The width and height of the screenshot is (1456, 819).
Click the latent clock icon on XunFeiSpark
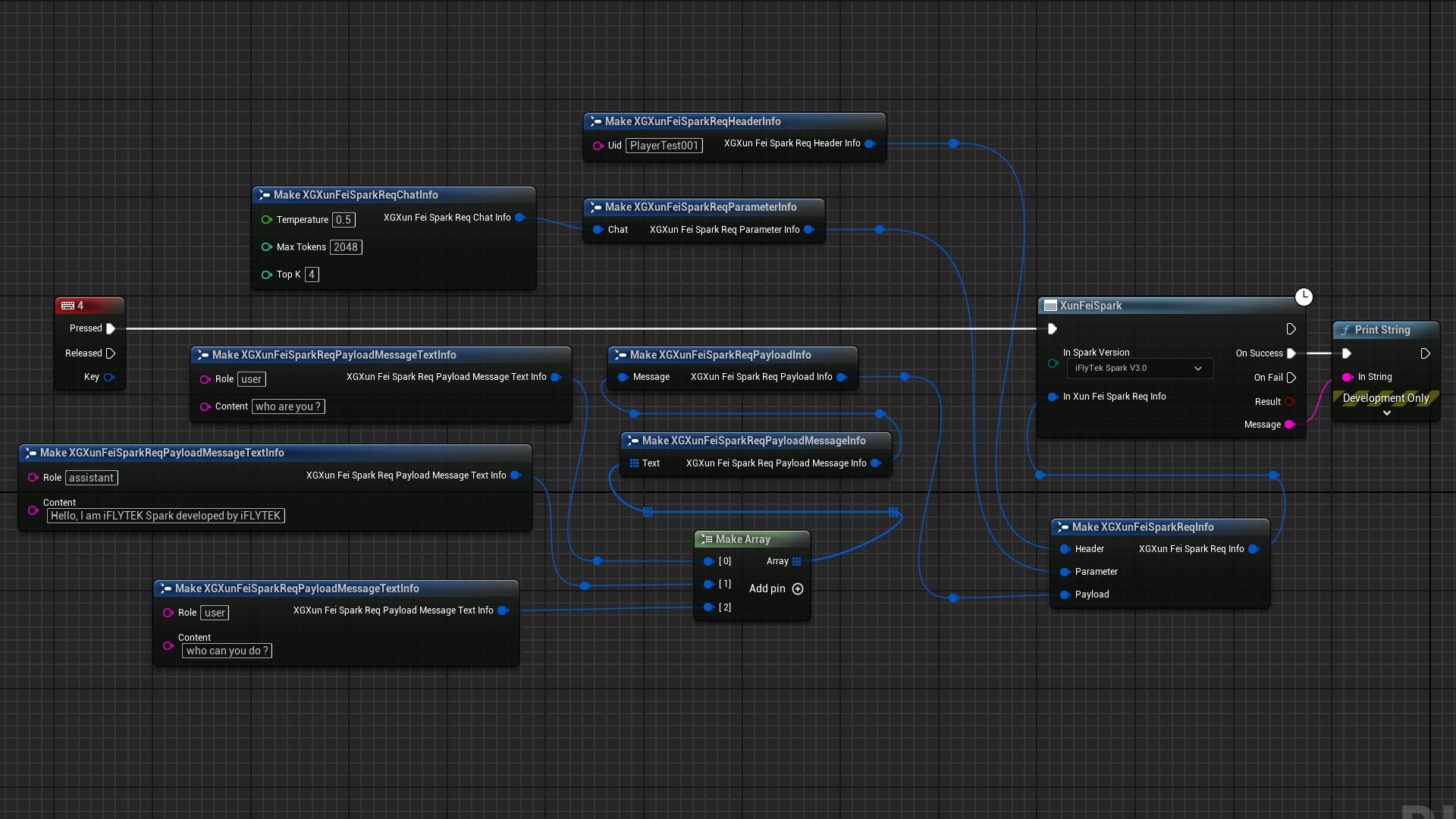1304,297
